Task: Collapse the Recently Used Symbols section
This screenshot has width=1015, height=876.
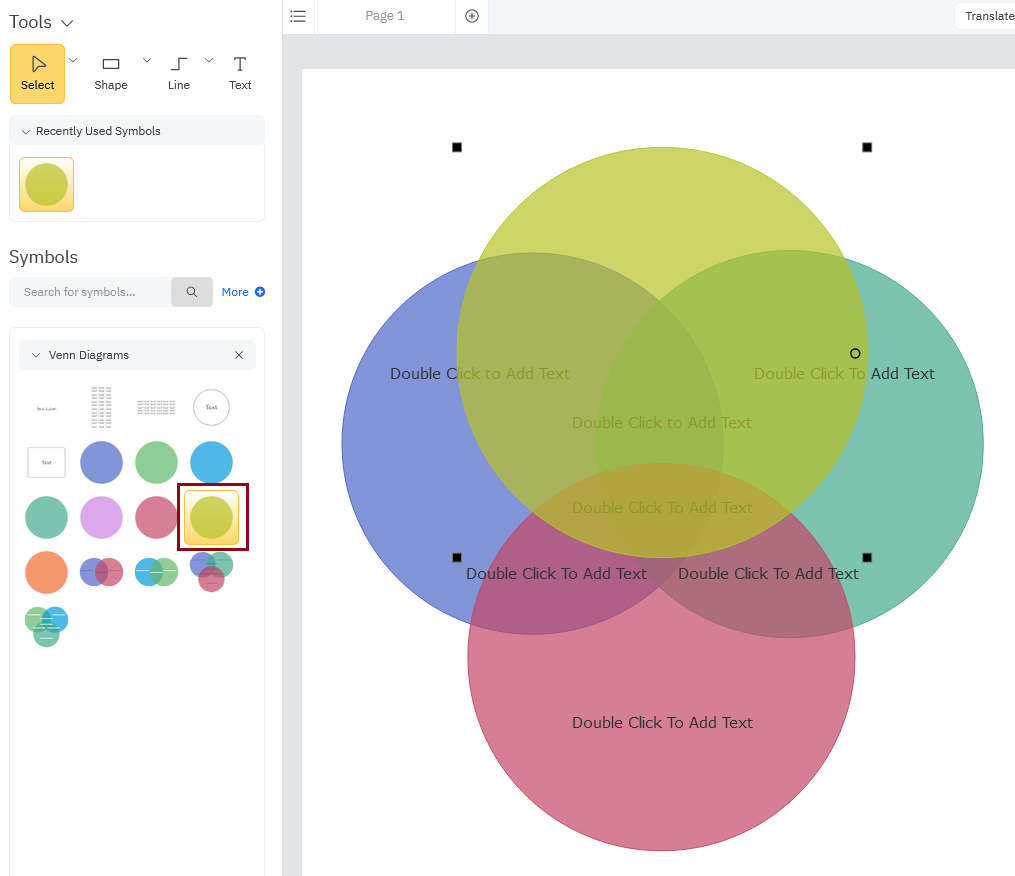Action: click(25, 131)
